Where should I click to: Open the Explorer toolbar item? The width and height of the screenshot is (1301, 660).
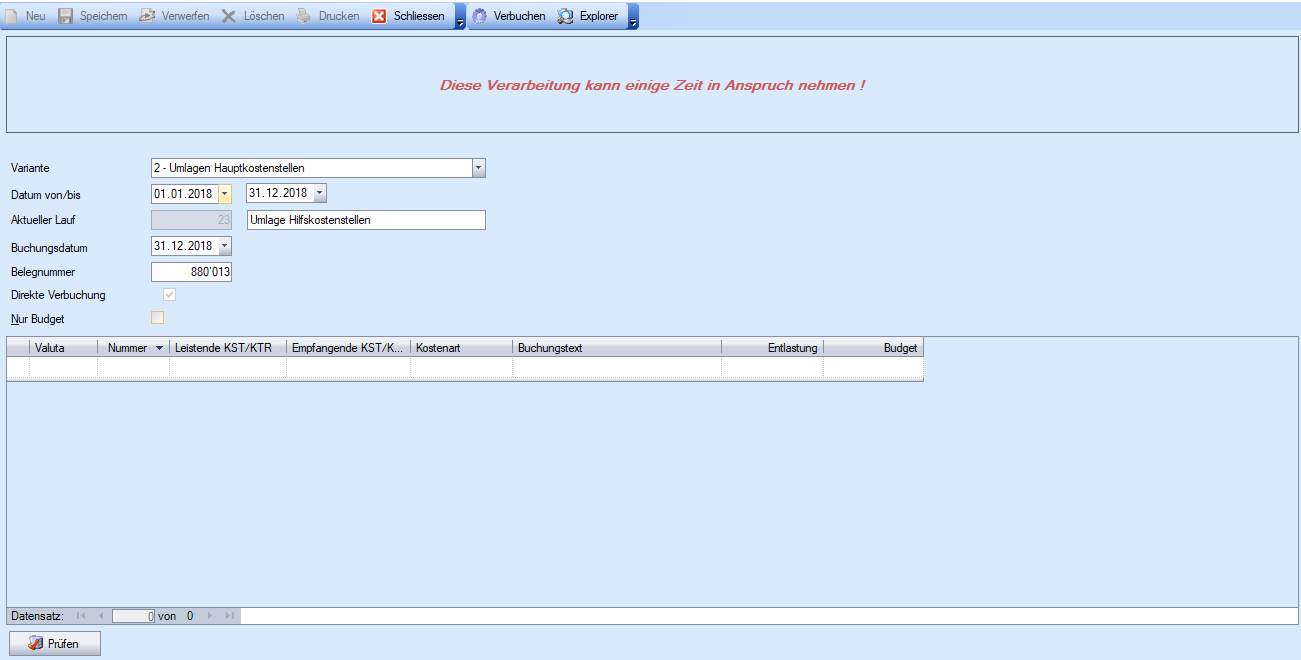[588, 16]
